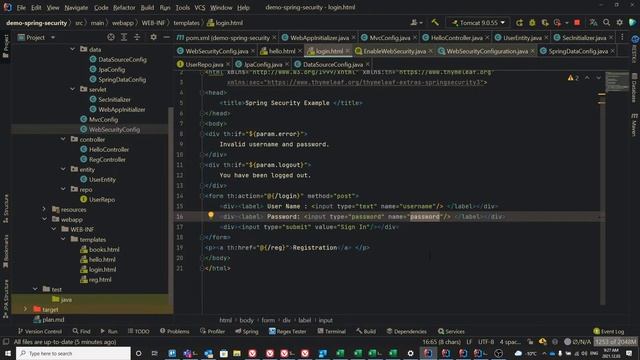Image resolution: width=640 pixels, height=360 pixels.
Task: Select RegController in project tree
Action: coord(107,159)
